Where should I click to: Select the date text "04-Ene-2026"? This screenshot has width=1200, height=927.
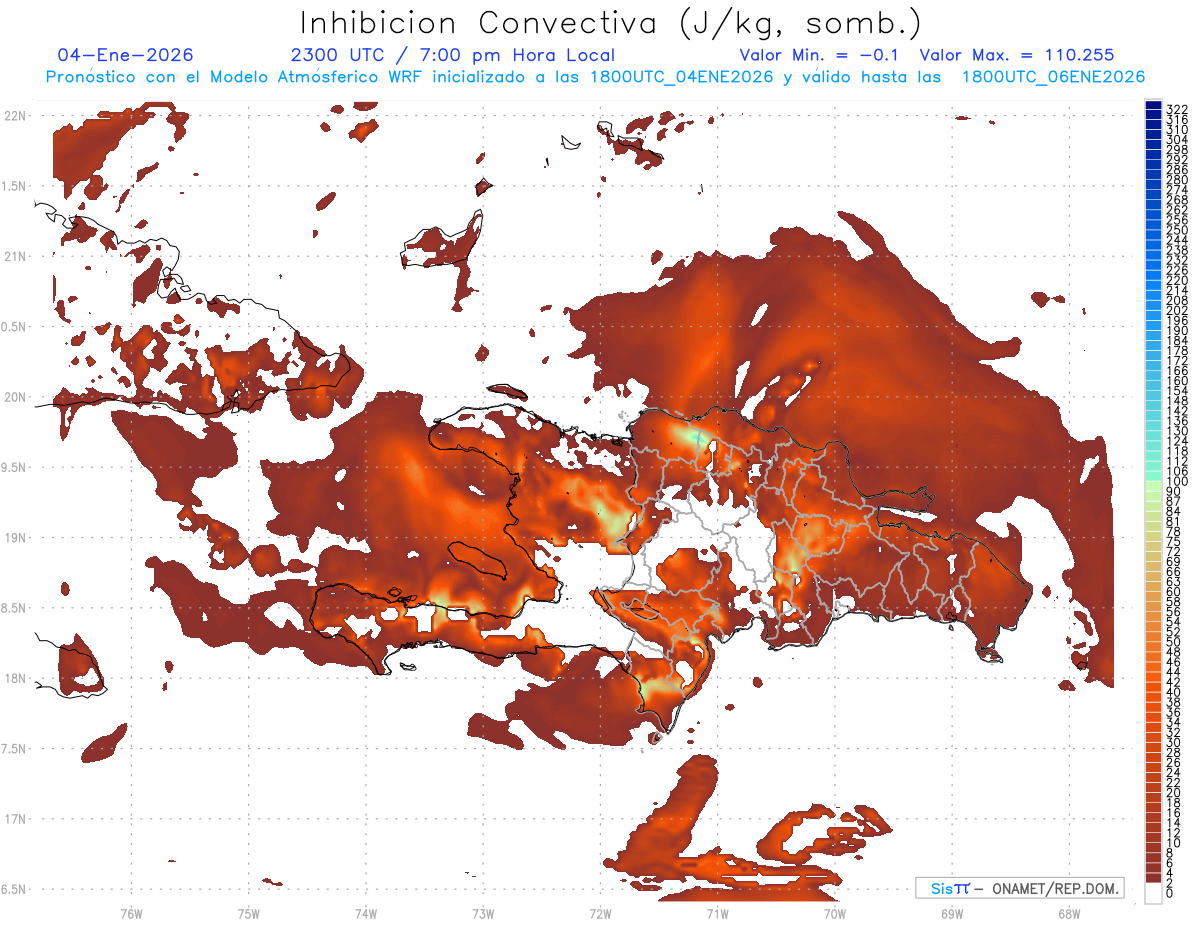click(126, 55)
